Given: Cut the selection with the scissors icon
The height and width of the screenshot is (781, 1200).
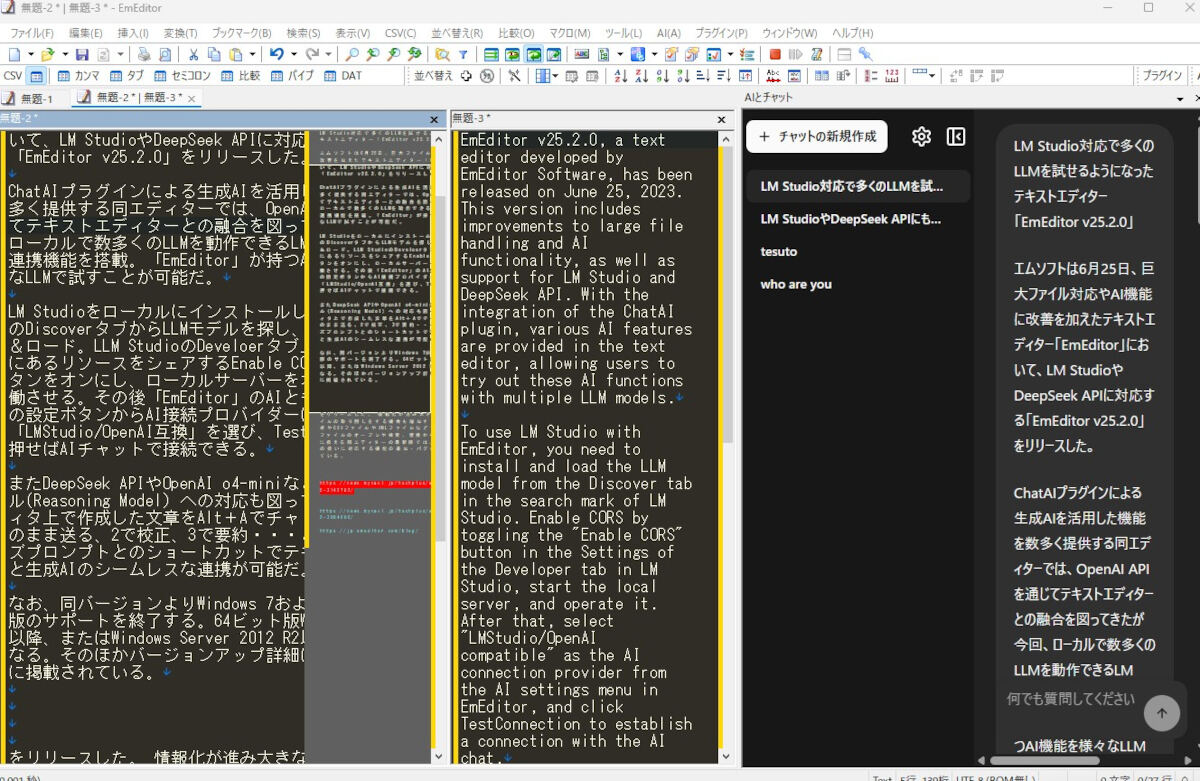Looking at the screenshot, I should [193, 54].
